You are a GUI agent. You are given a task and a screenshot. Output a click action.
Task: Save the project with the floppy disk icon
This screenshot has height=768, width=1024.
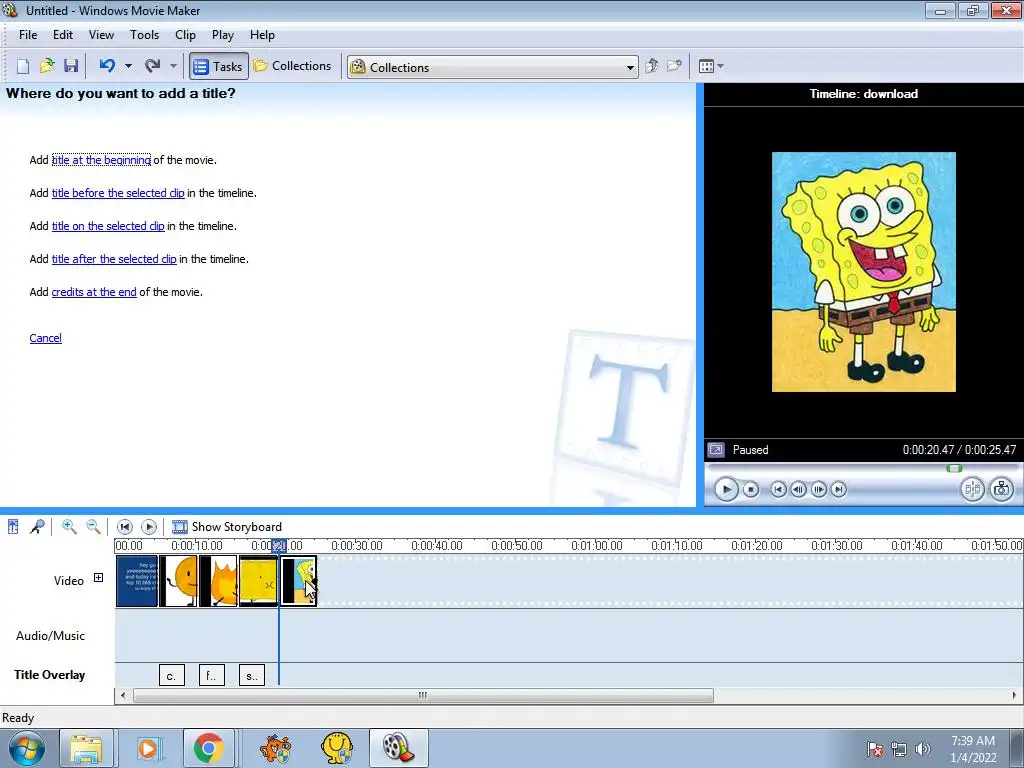click(x=71, y=66)
